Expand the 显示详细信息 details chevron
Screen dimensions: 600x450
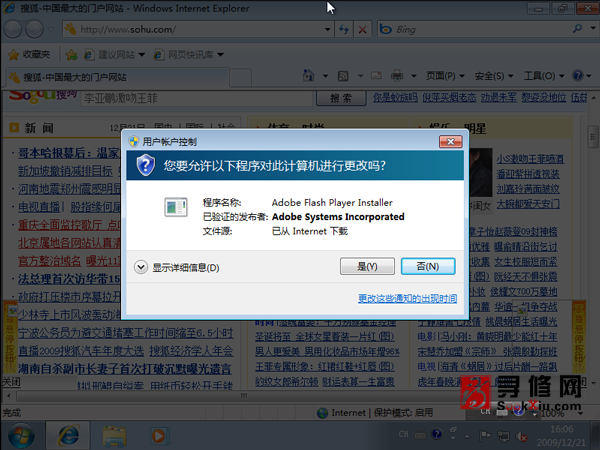coord(141,267)
